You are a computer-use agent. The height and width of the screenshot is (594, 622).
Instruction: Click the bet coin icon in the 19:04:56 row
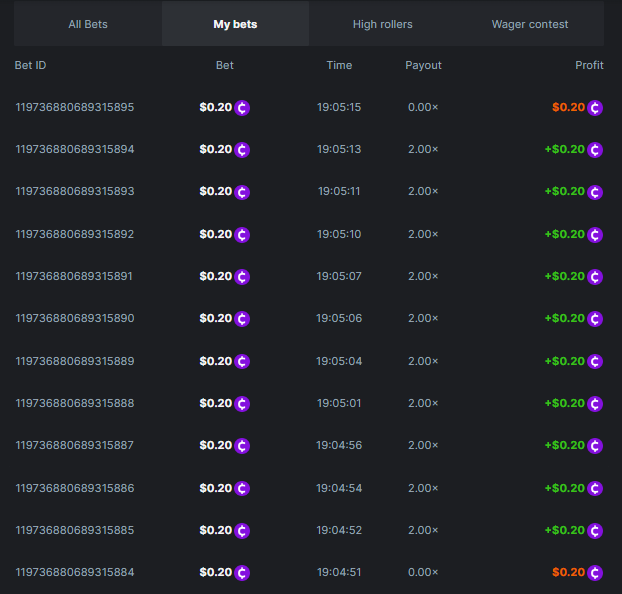[242, 446]
